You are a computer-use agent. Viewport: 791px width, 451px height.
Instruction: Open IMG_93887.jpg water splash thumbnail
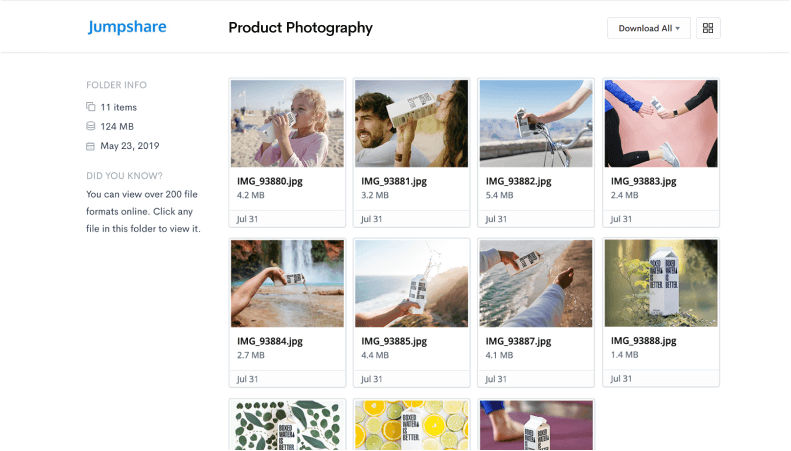pyautogui.click(x=536, y=283)
